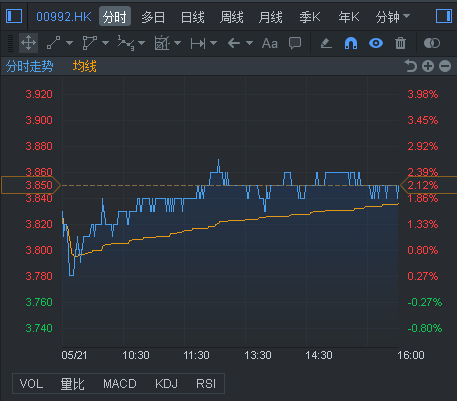Zoom in with the plus icon
The width and height of the screenshot is (457, 401).
pos(428,66)
